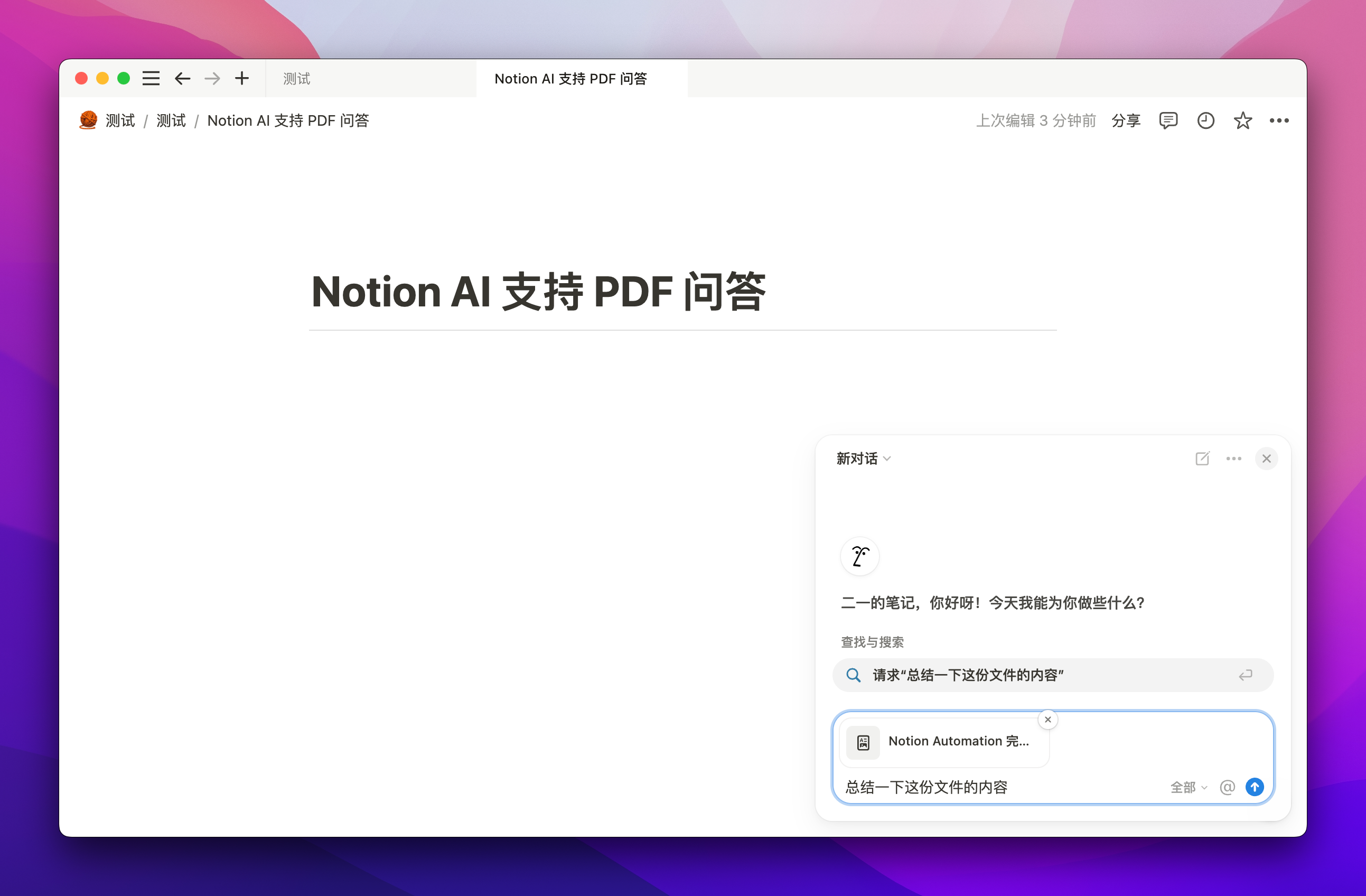Open the 全部 scope dropdown
The width and height of the screenshot is (1366, 896).
[x=1188, y=787]
